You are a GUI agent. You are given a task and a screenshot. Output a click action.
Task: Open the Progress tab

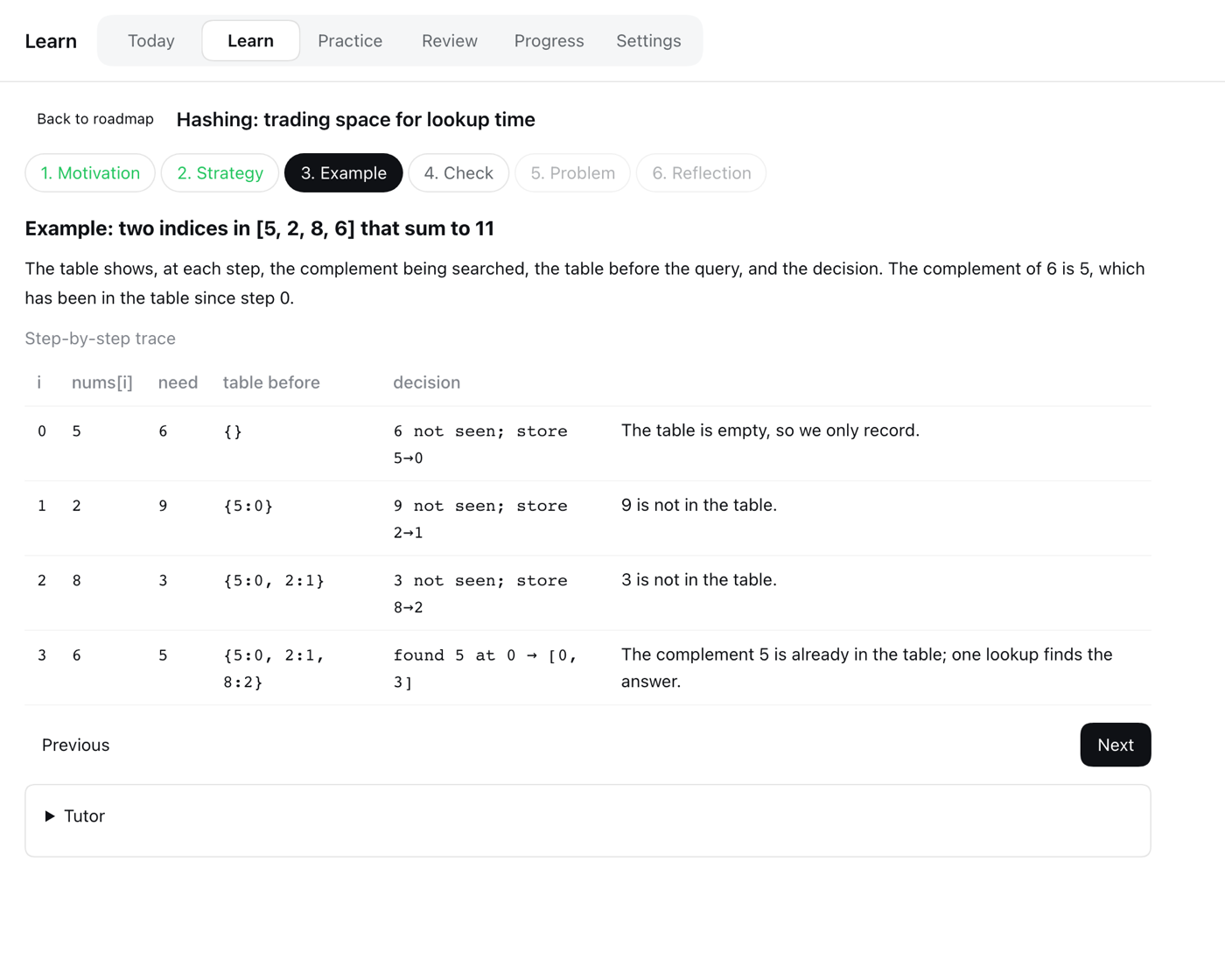[549, 41]
